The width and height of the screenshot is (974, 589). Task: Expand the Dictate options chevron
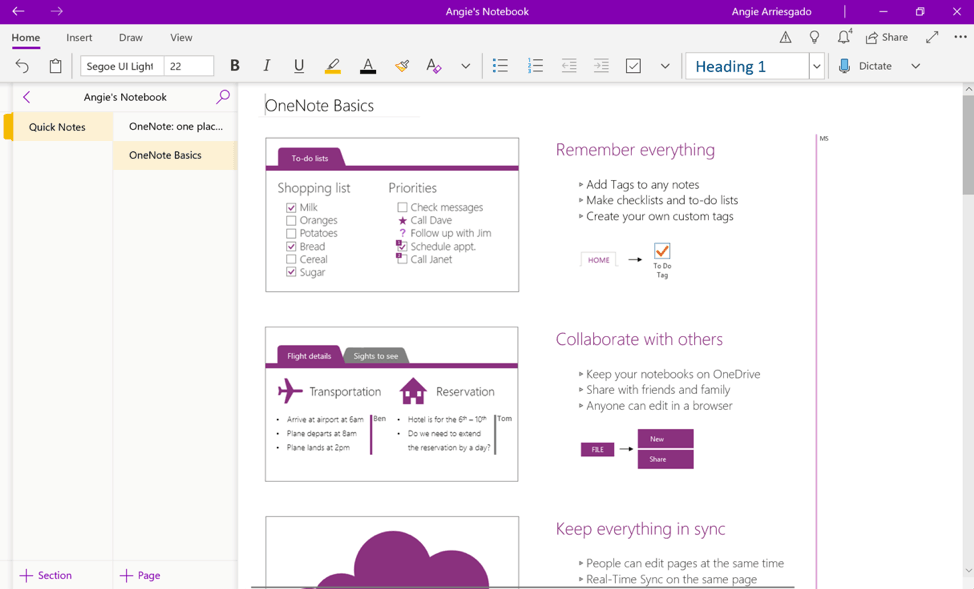[x=915, y=66]
